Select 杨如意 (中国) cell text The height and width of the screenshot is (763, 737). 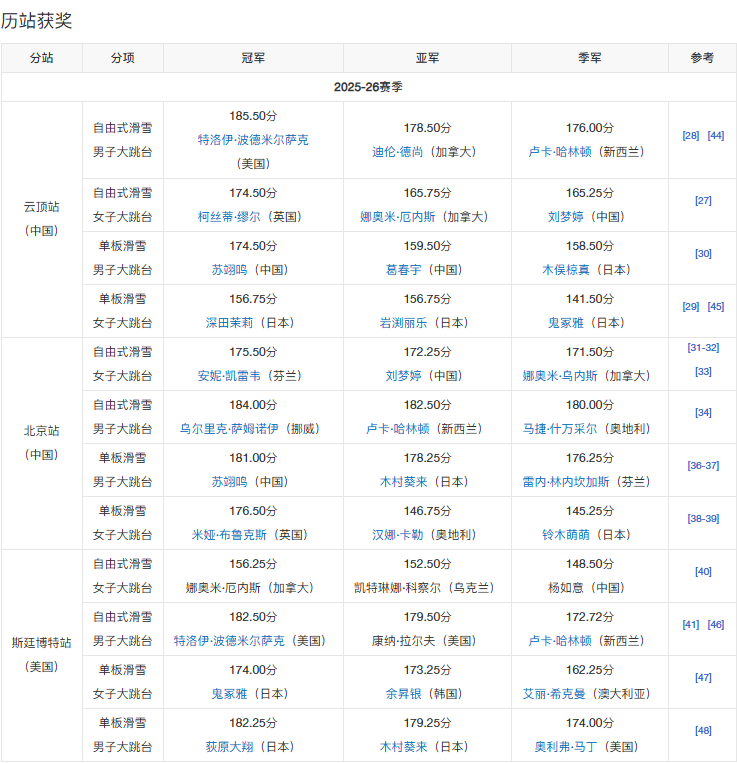pos(586,588)
